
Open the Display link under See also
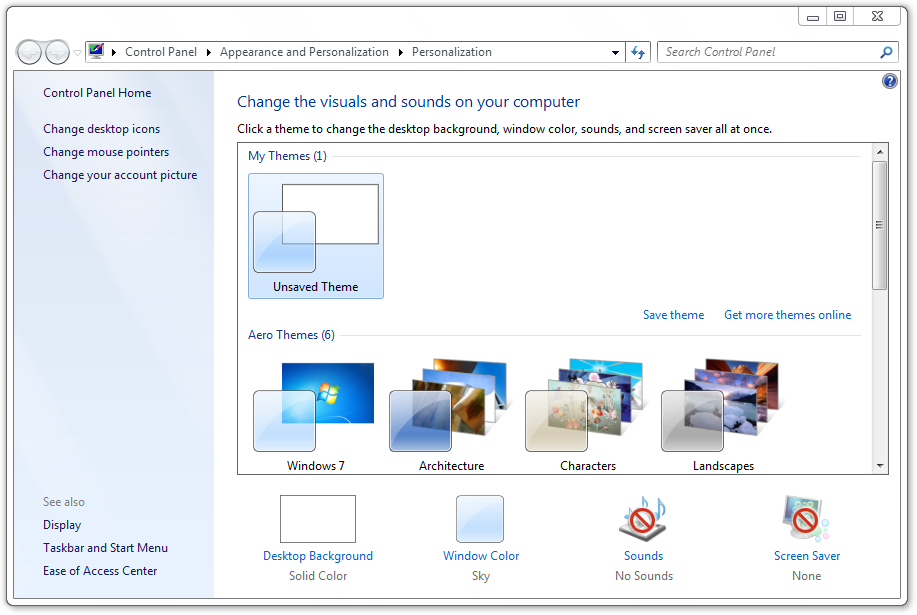pos(62,525)
